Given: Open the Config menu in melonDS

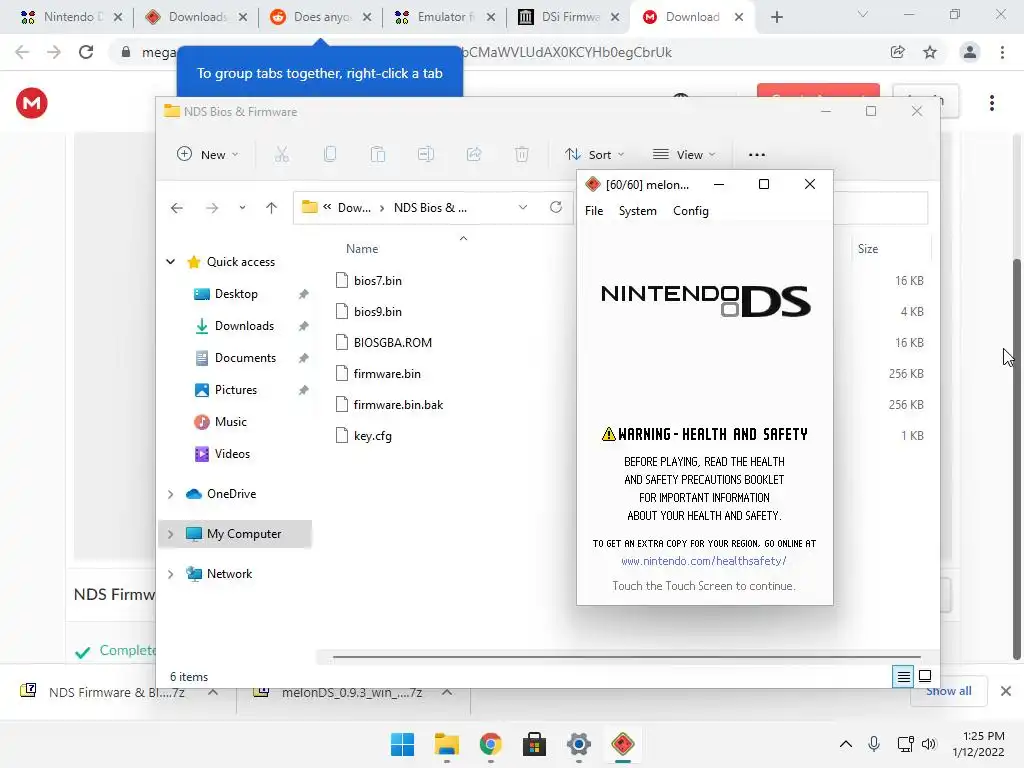Looking at the screenshot, I should coord(690,211).
